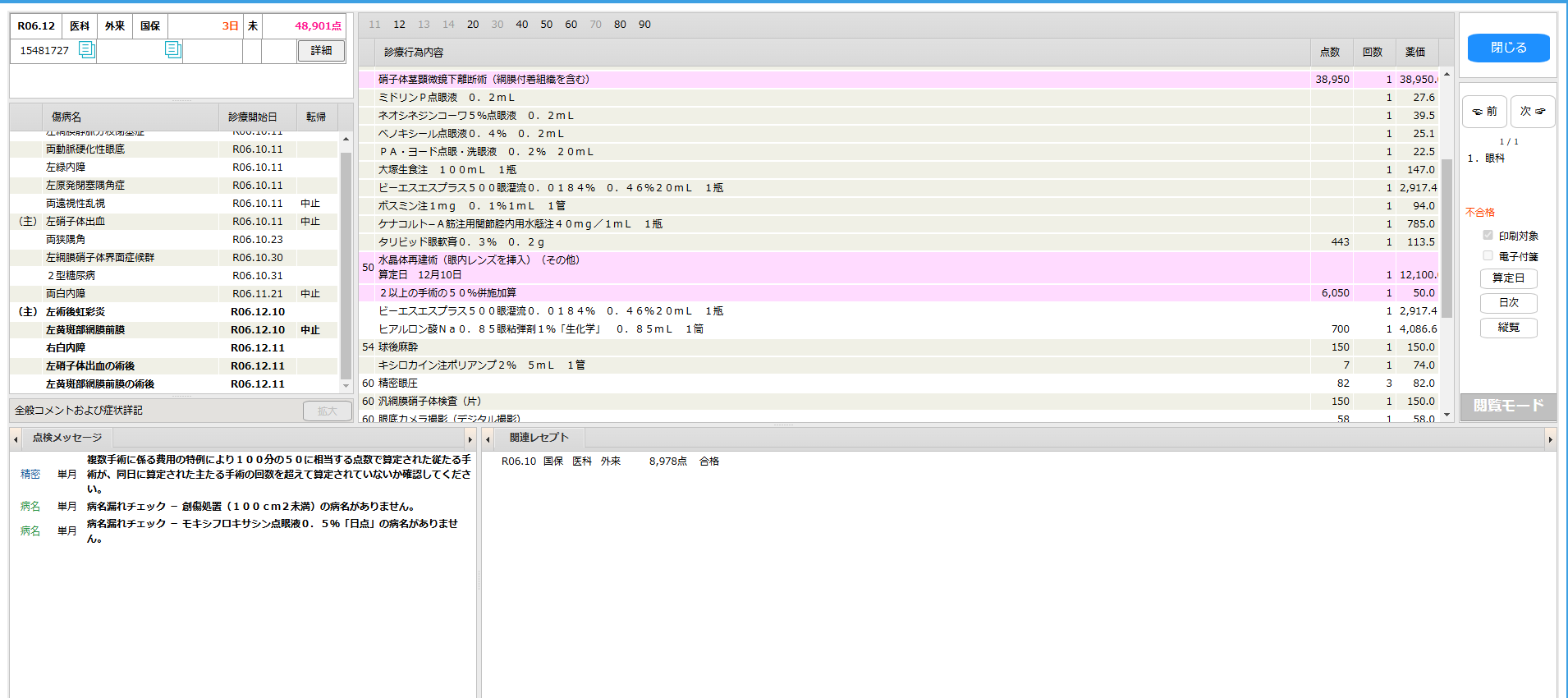The width and height of the screenshot is (1568, 698).
Task: Click the 算定日 button
Action: click(x=1508, y=278)
